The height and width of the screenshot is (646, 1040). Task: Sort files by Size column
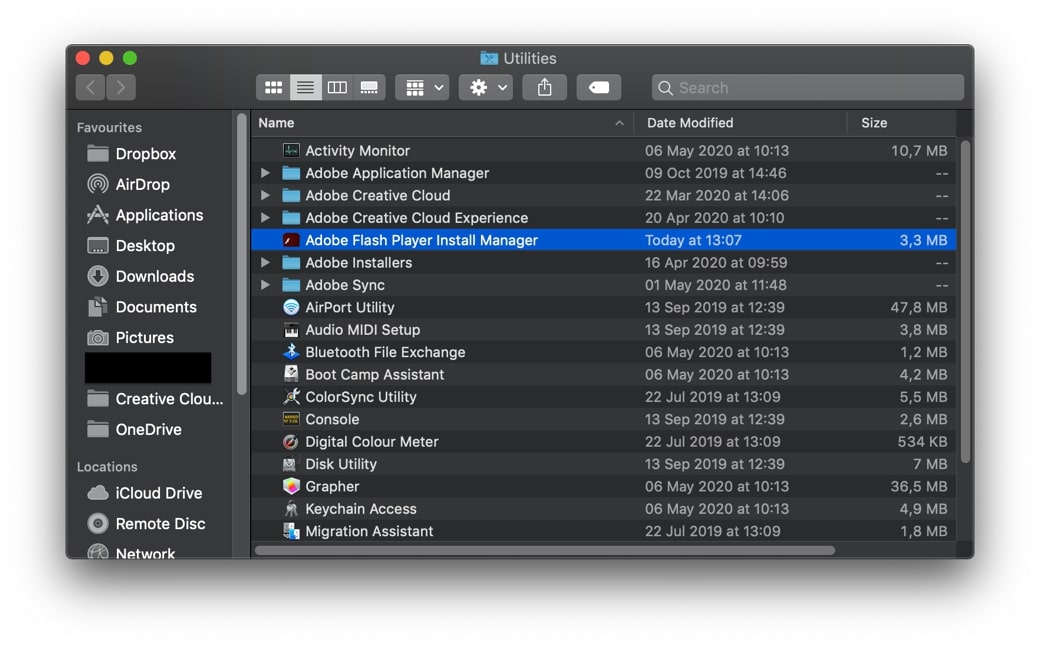pos(874,122)
